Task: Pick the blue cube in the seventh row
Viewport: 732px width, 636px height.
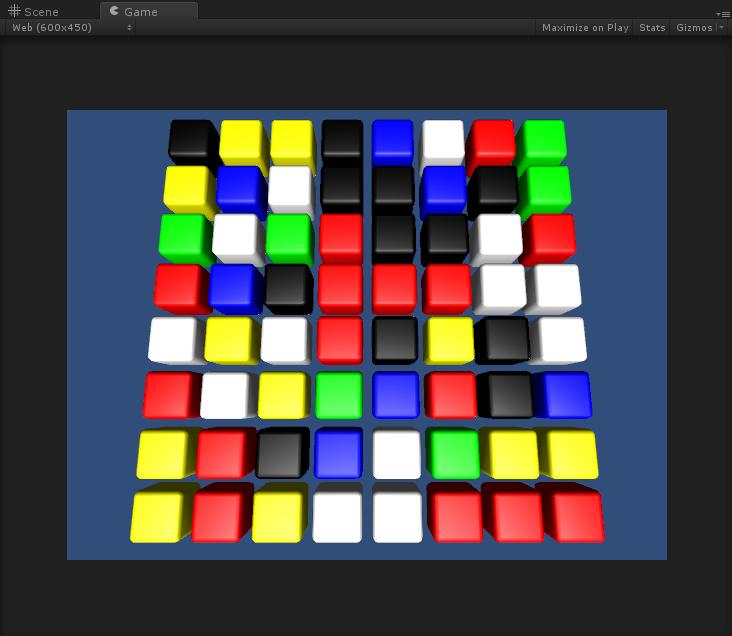Action: tap(338, 453)
